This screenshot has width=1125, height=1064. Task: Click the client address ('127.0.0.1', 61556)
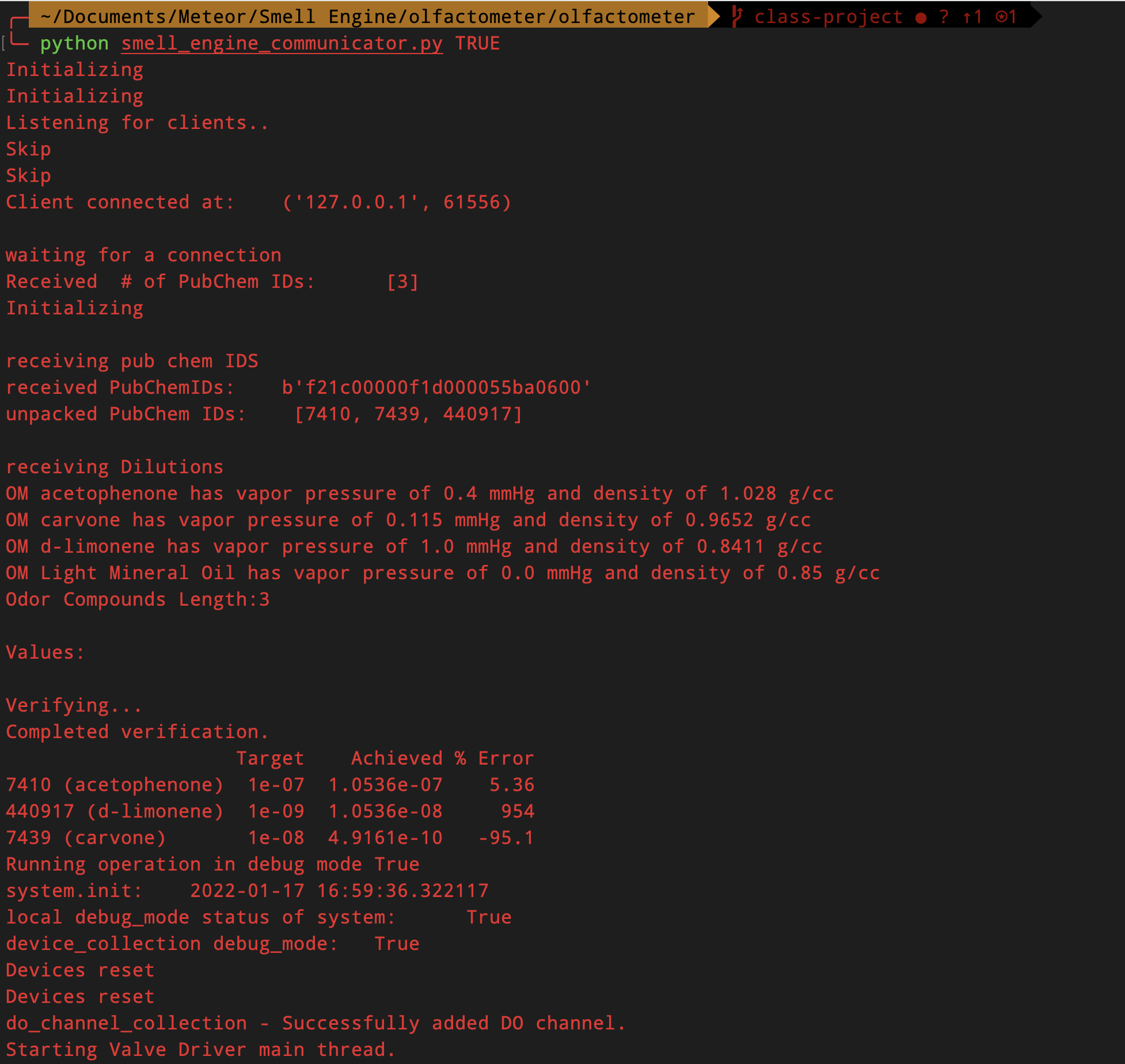coord(397,202)
